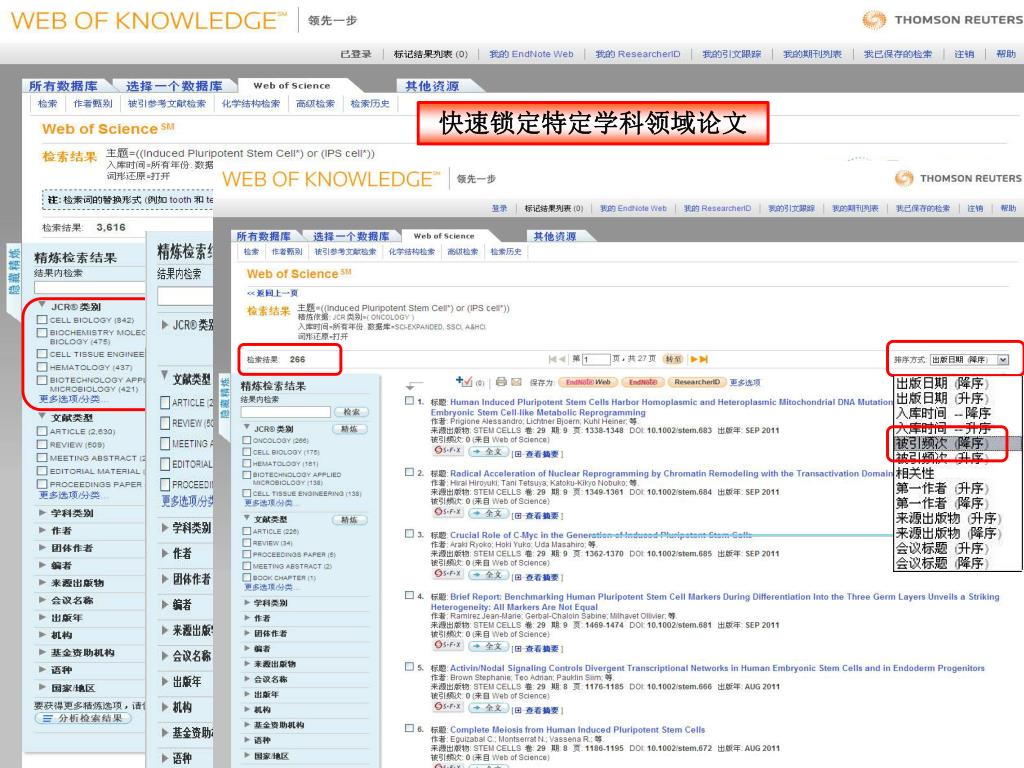Click the 返回上一页 back link

tap(272, 293)
